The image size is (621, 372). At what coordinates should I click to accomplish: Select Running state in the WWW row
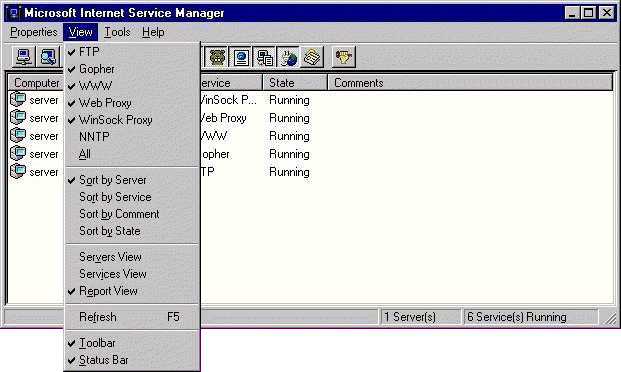(289, 136)
